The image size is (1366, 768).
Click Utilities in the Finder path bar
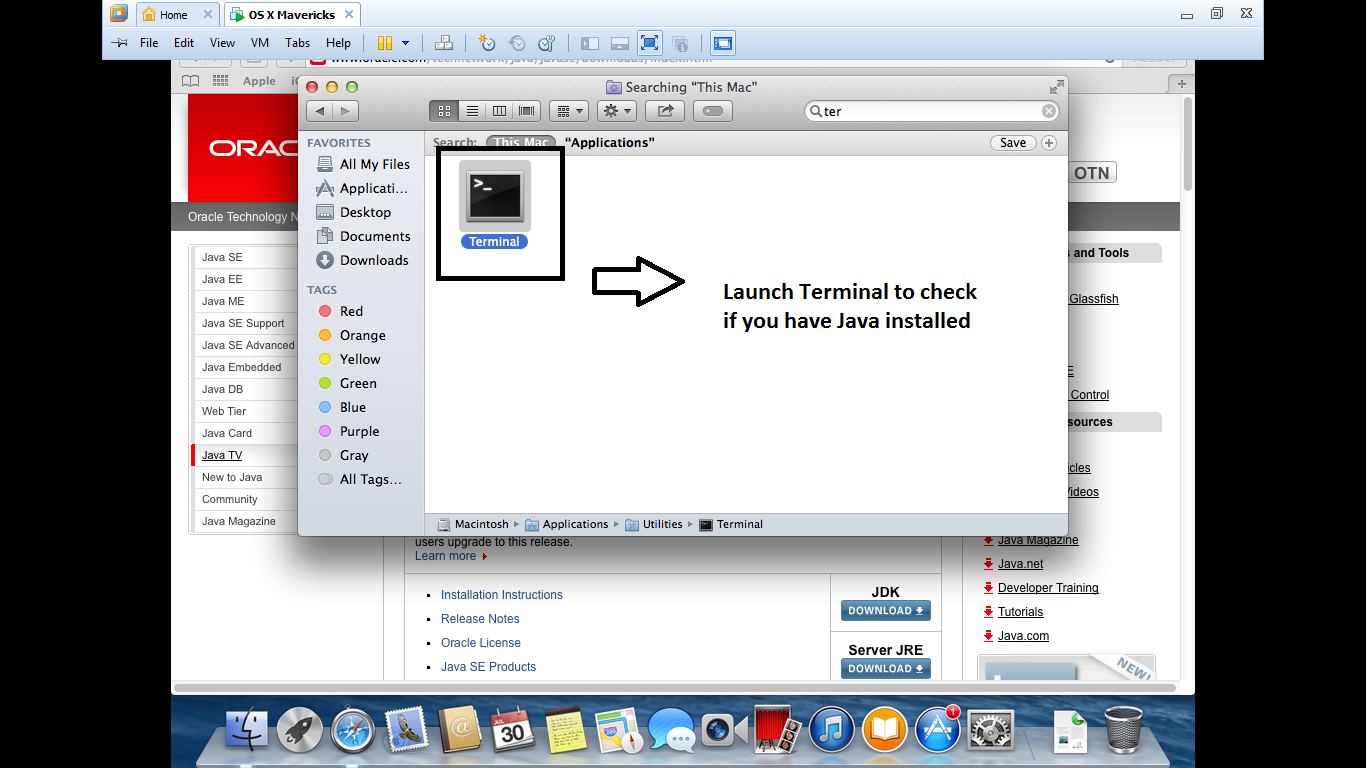(x=654, y=524)
